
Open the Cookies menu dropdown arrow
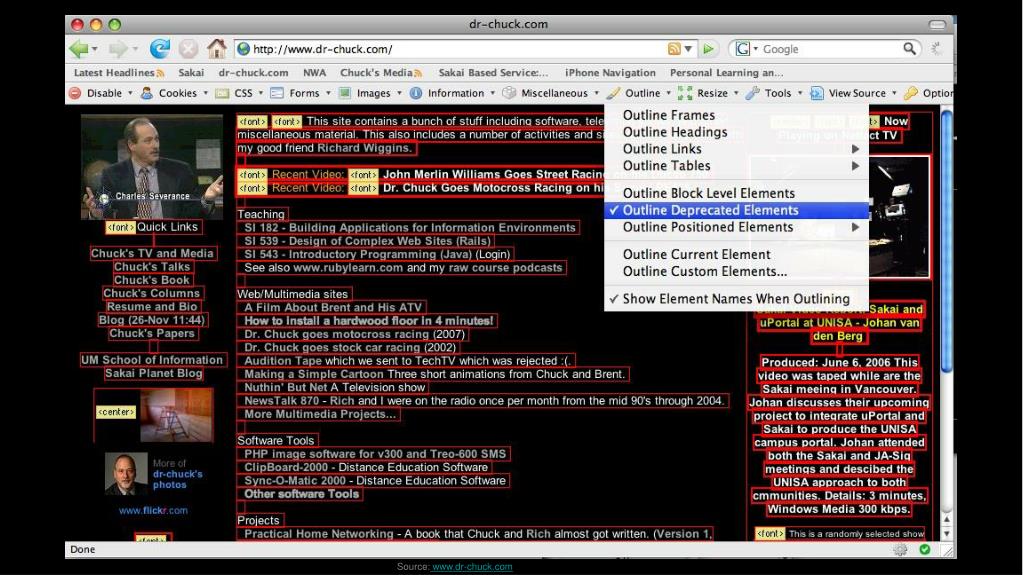(x=205, y=93)
